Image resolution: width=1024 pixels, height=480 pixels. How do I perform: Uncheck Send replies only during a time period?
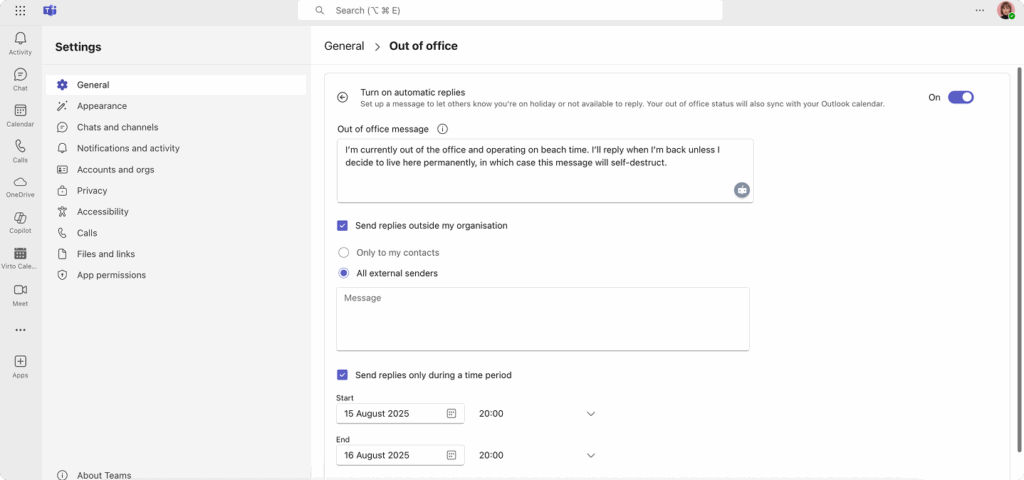pos(343,375)
